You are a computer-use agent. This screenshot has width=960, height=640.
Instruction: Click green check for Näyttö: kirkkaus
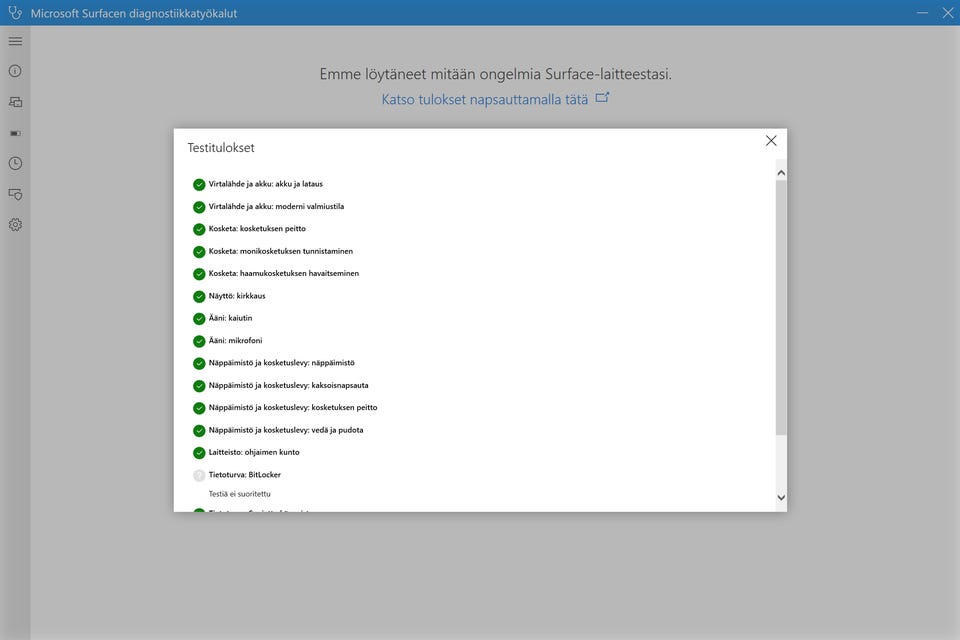(x=199, y=296)
